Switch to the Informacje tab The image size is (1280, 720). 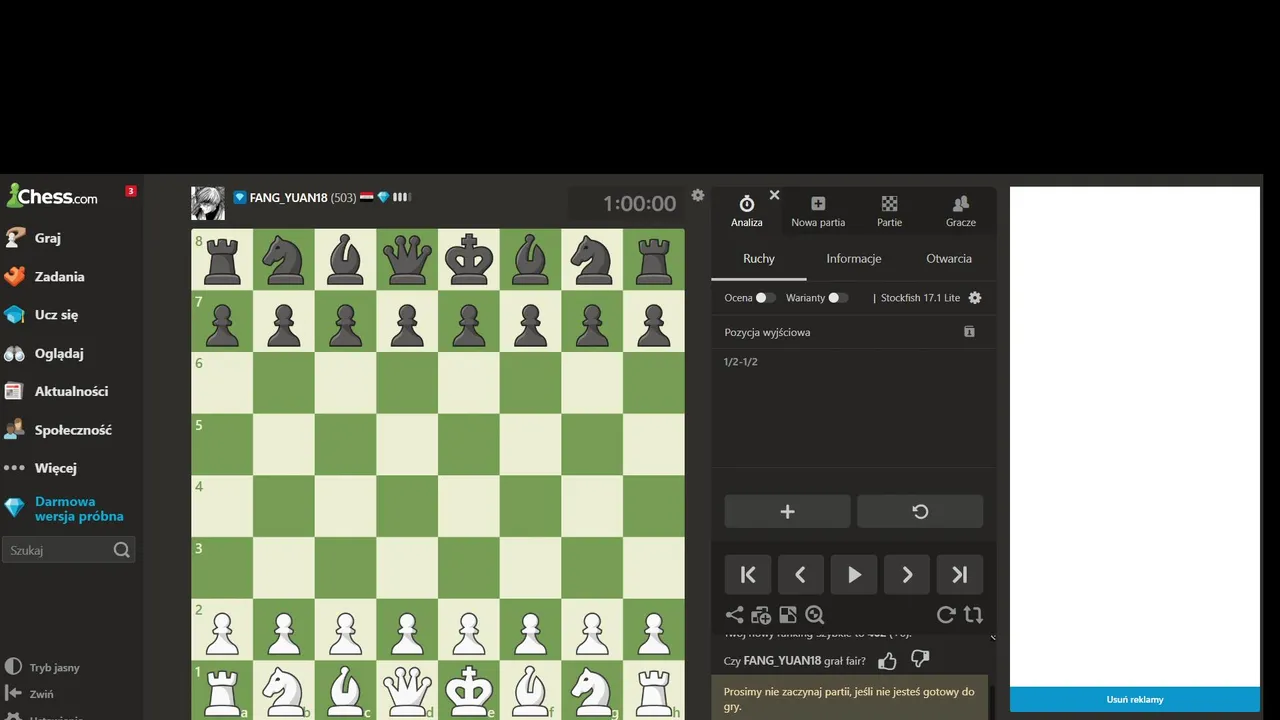[854, 259]
